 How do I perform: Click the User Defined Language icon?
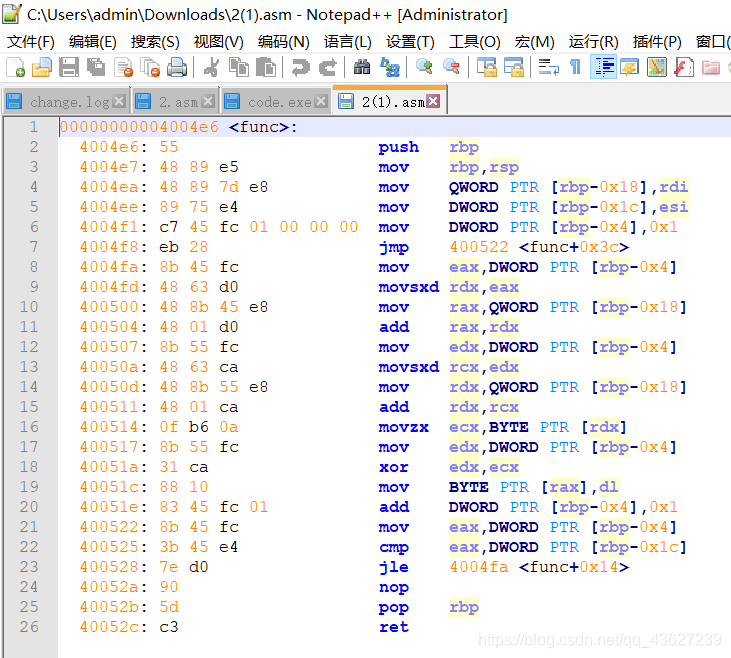coord(629,67)
